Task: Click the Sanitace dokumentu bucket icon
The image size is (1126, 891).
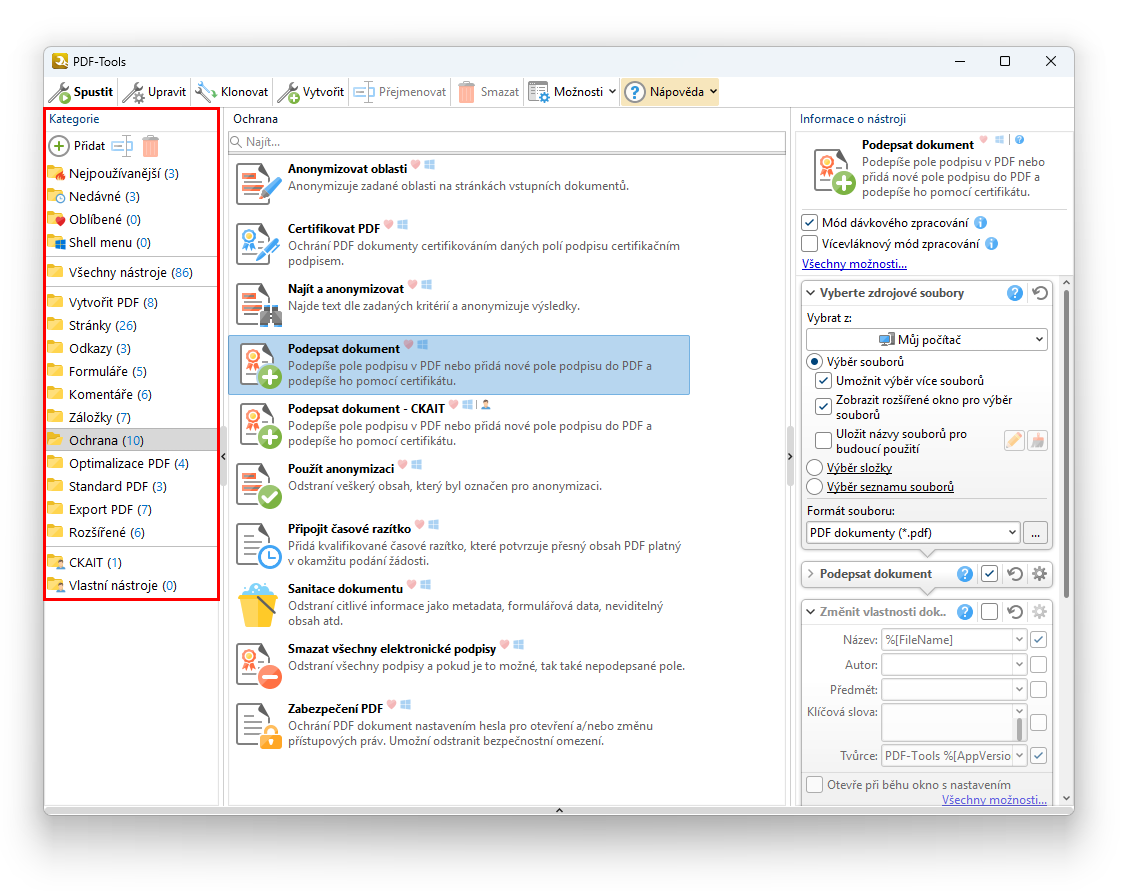Action: 259,605
